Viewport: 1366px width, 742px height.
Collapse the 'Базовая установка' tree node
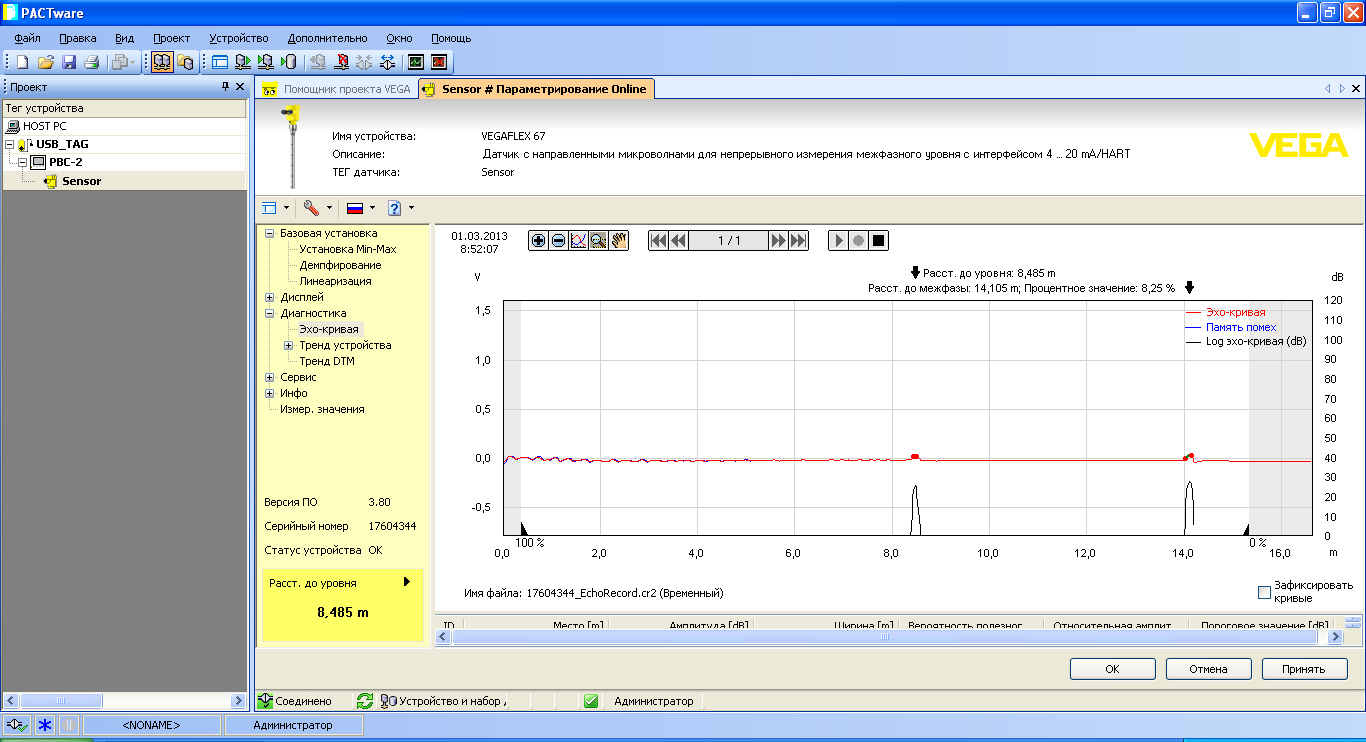point(270,233)
